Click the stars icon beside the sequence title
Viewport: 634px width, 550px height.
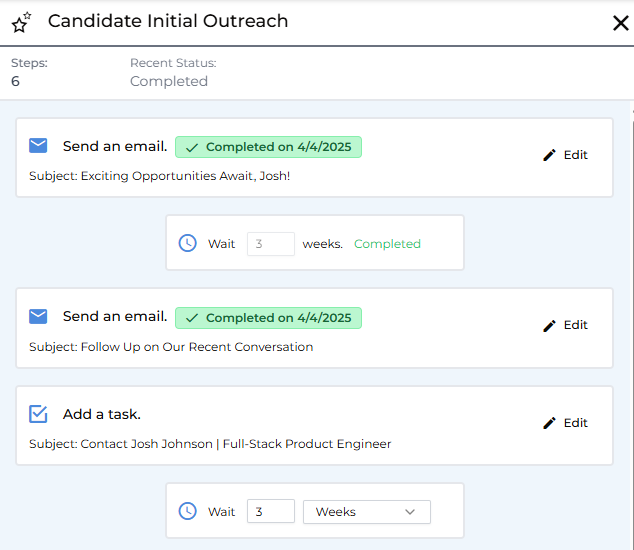pyautogui.click(x=21, y=22)
